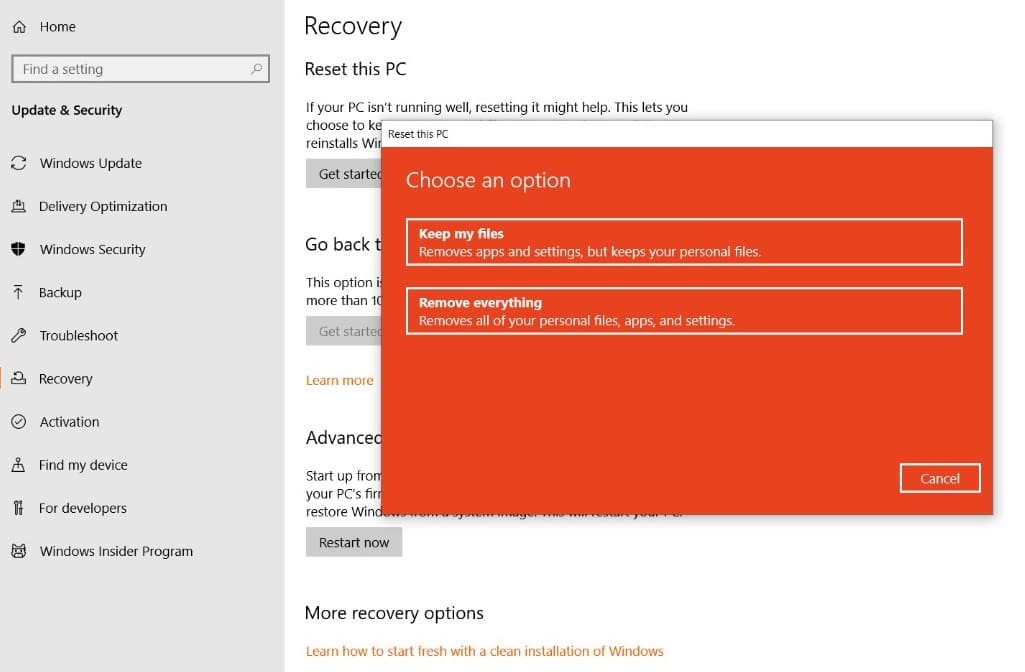This screenshot has height=672, width=1025.
Task: Go to Find my device
Action: [x=83, y=465]
